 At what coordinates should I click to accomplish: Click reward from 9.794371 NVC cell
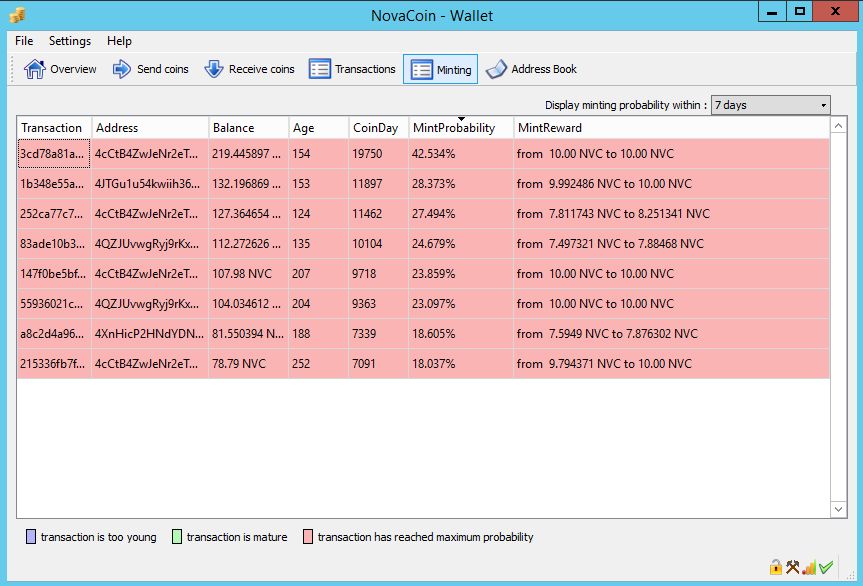tap(671, 364)
